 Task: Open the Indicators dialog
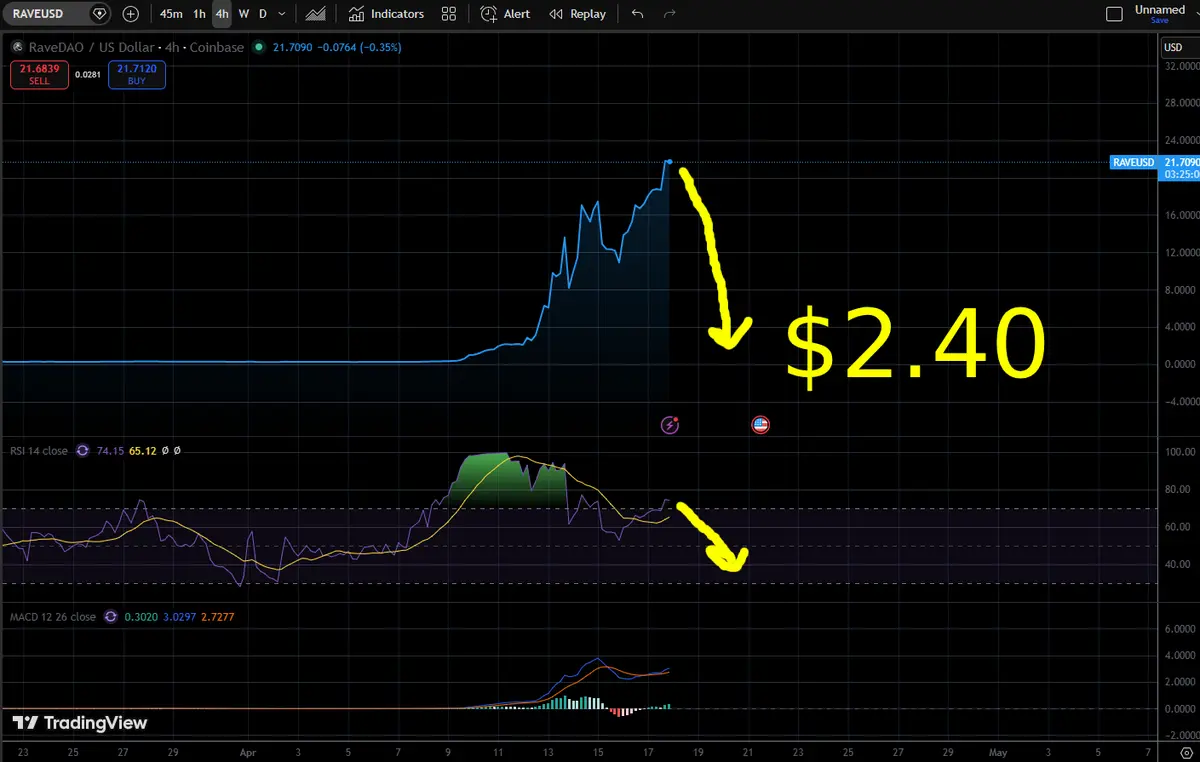[386, 14]
